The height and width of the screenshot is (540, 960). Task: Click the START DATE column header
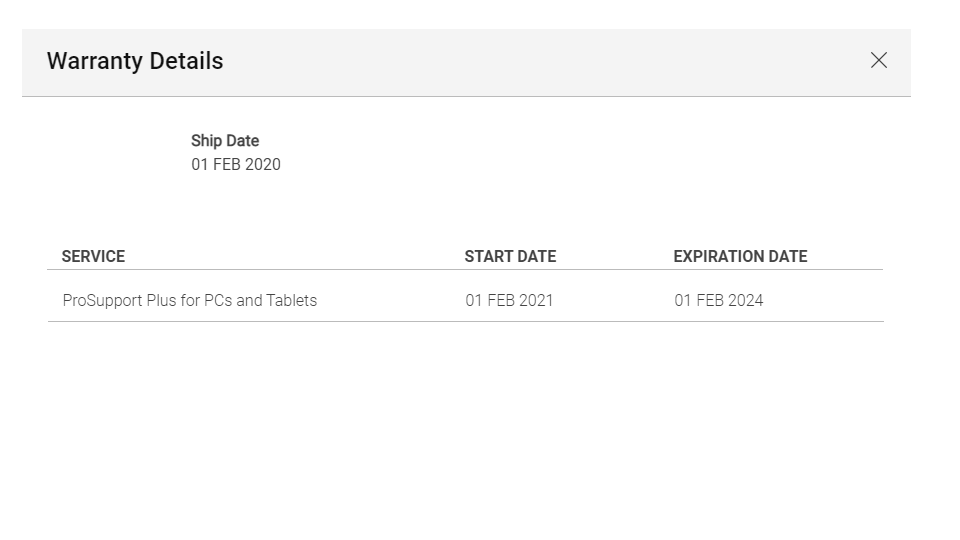click(x=510, y=257)
